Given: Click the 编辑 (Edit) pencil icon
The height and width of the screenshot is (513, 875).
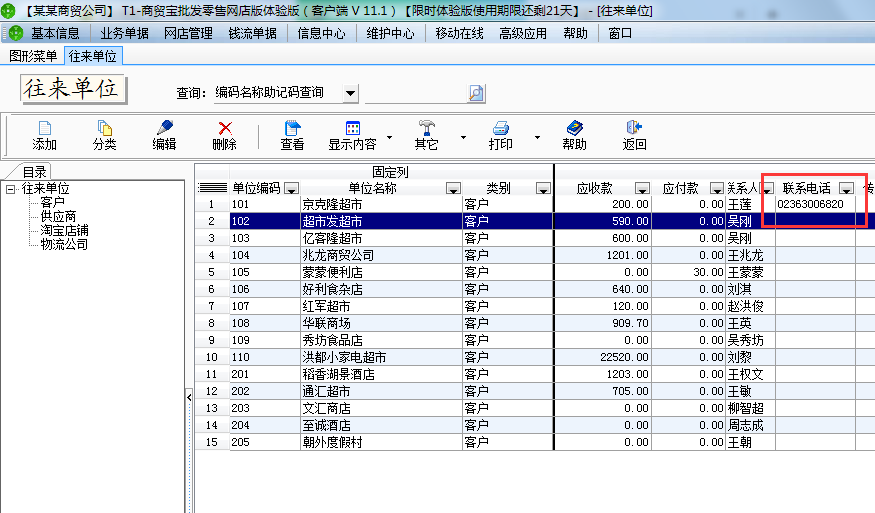Looking at the screenshot, I should (164, 128).
